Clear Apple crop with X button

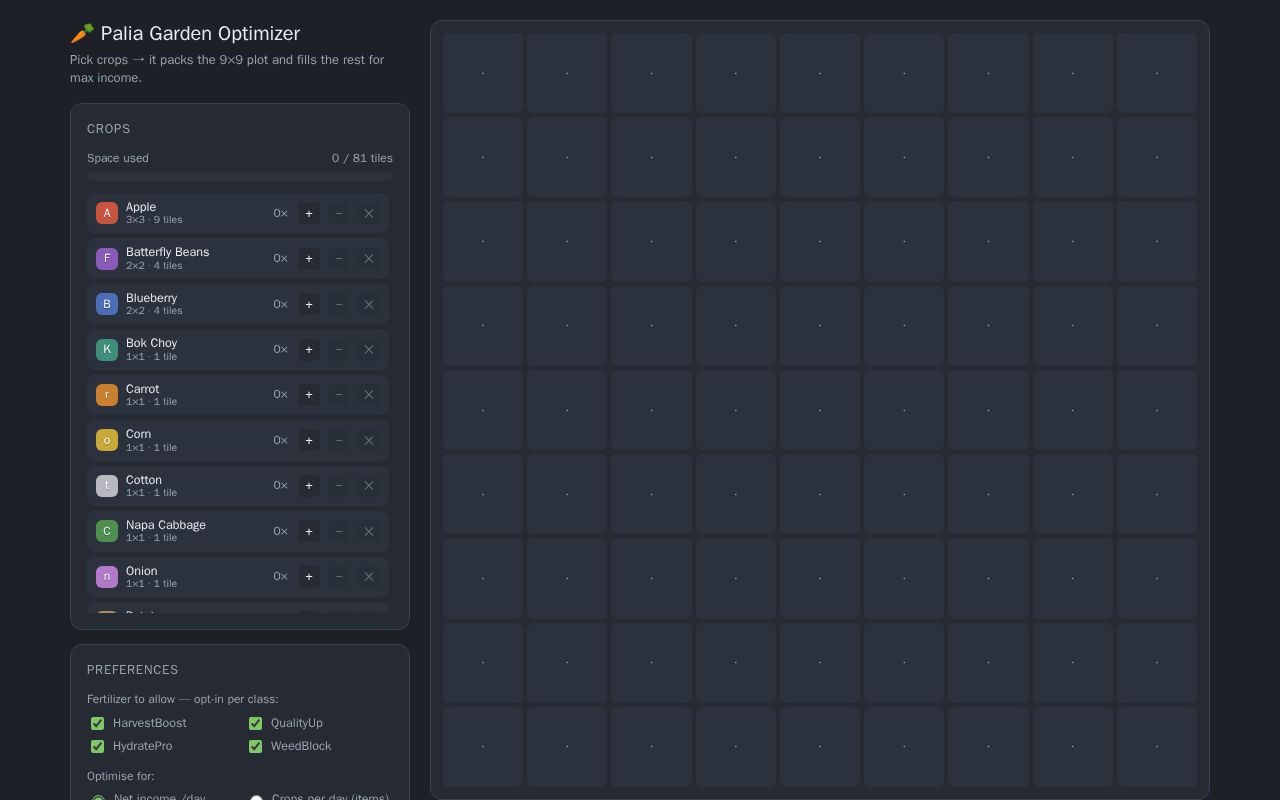pyautogui.click(x=369, y=213)
